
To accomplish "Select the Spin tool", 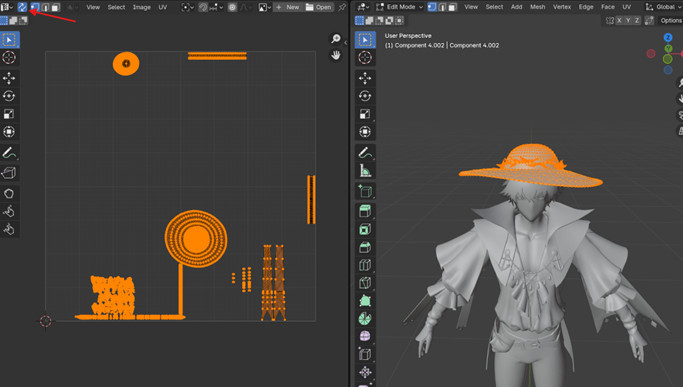I will pos(365,319).
